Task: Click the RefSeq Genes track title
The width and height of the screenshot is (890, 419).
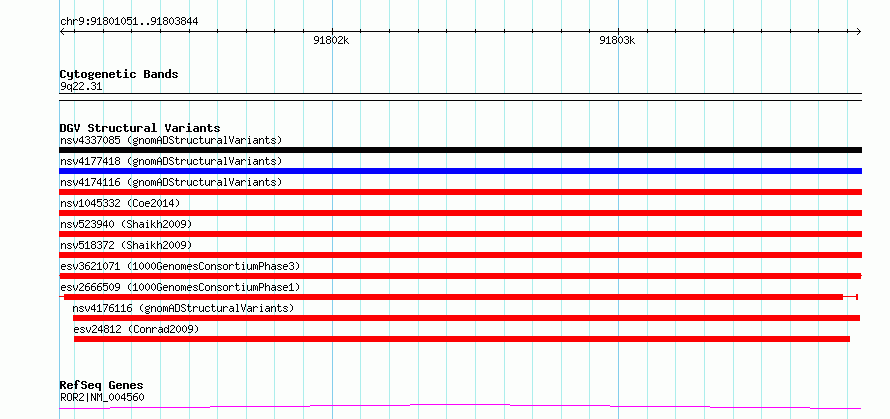Action: (x=102, y=386)
